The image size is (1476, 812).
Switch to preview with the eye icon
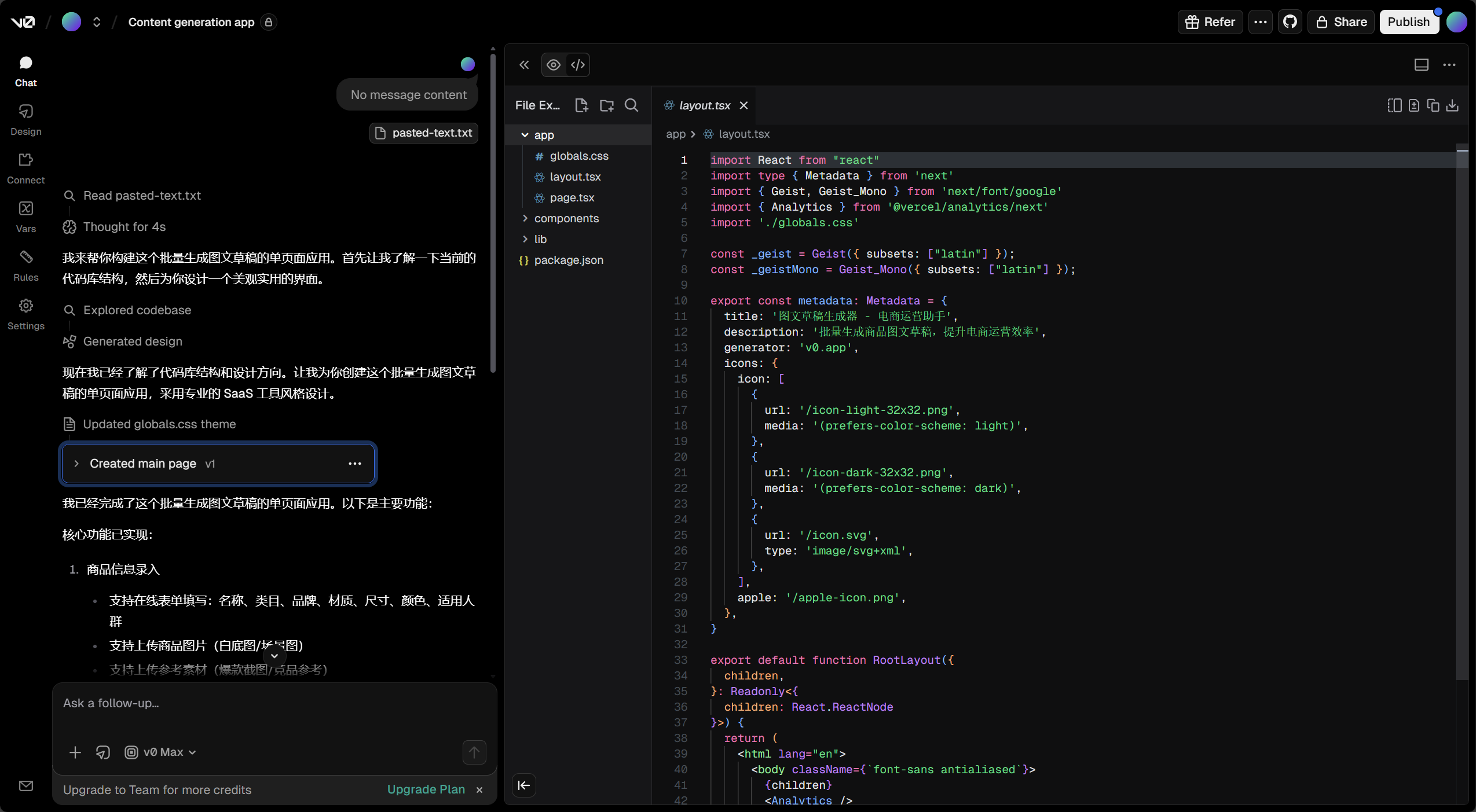[x=554, y=65]
